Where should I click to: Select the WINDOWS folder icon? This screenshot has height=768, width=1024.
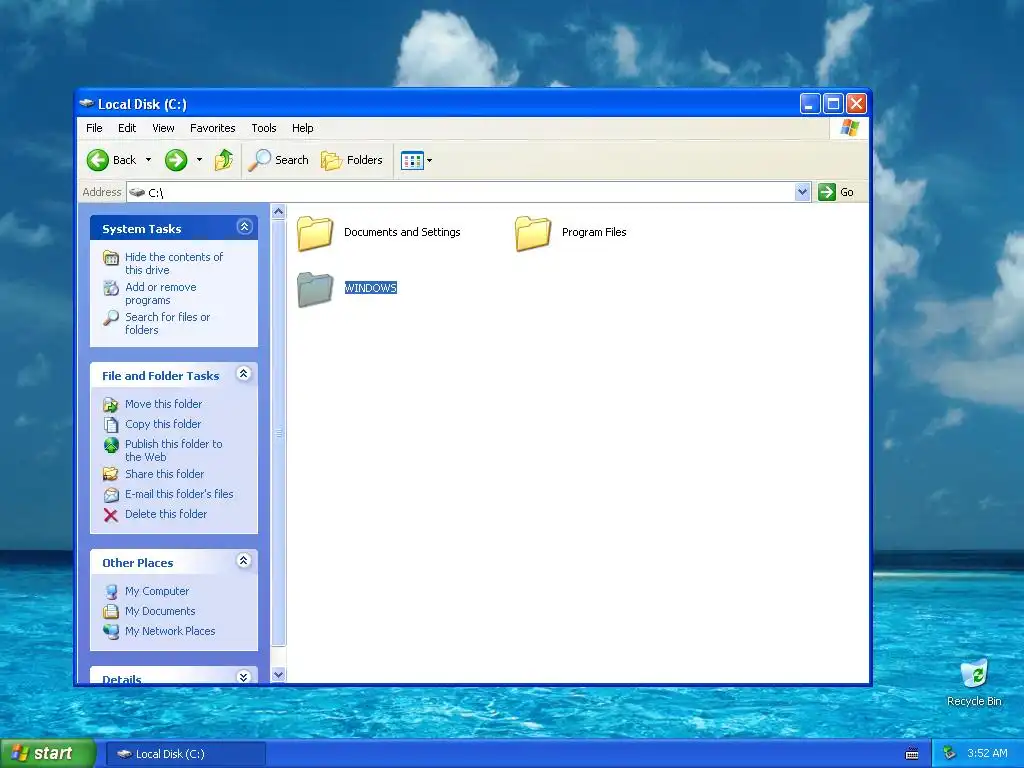coord(315,289)
